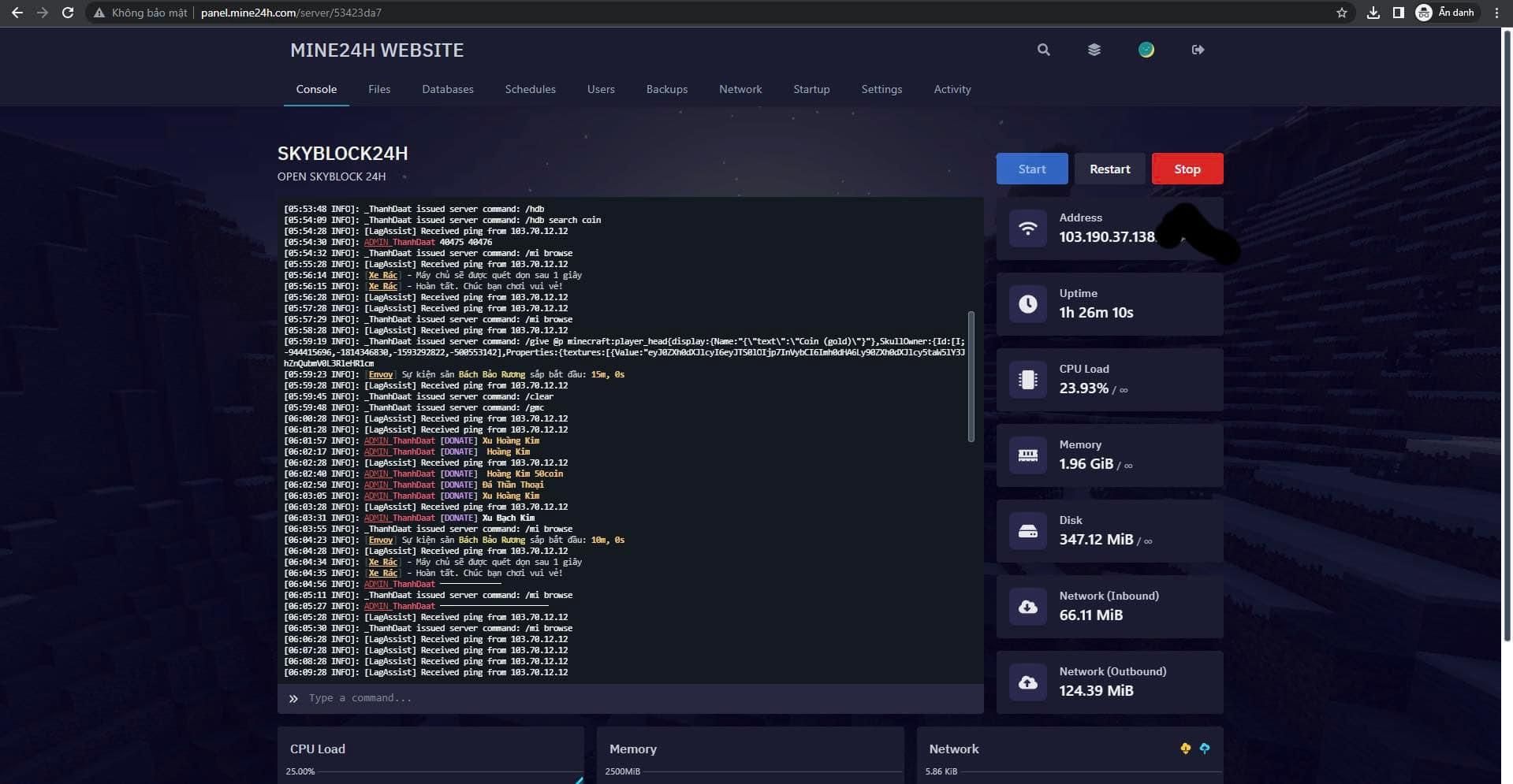Image resolution: width=1513 pixels, height=784 pixels.
Task: Click the yellow inbound icon on Network graph
Action: point(1185,749)
